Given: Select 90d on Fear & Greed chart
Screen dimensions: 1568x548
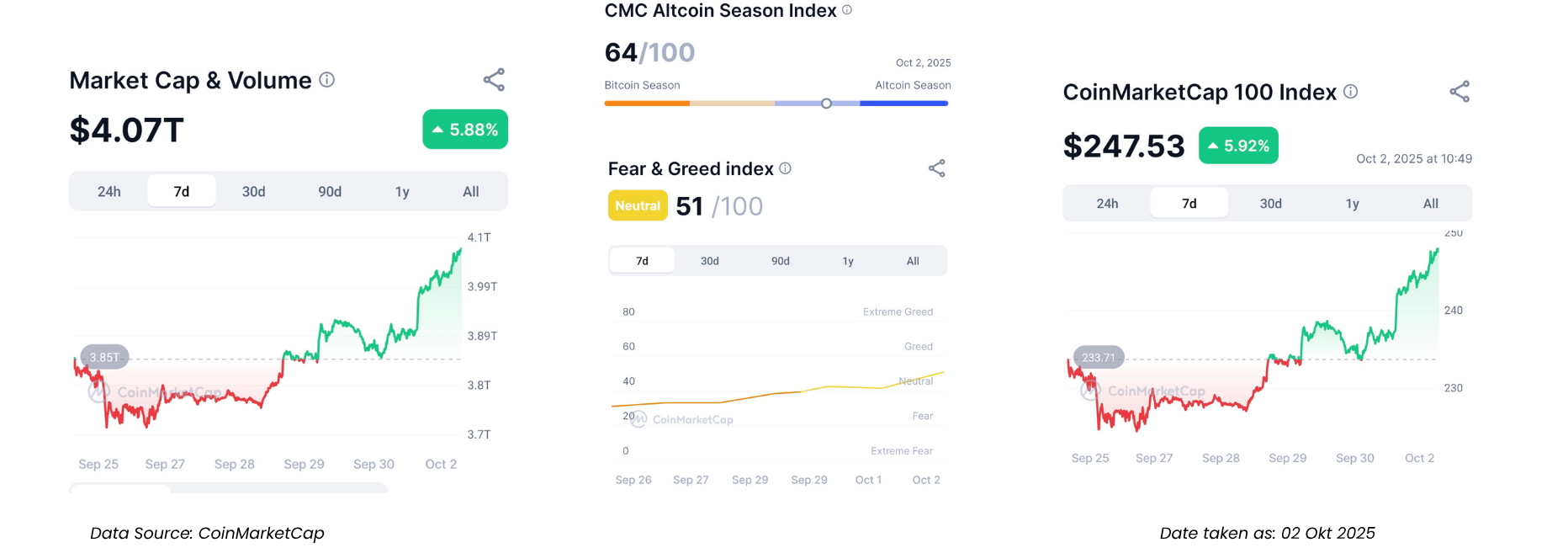Looking at the screenshot, I should [x=781, y=261].
